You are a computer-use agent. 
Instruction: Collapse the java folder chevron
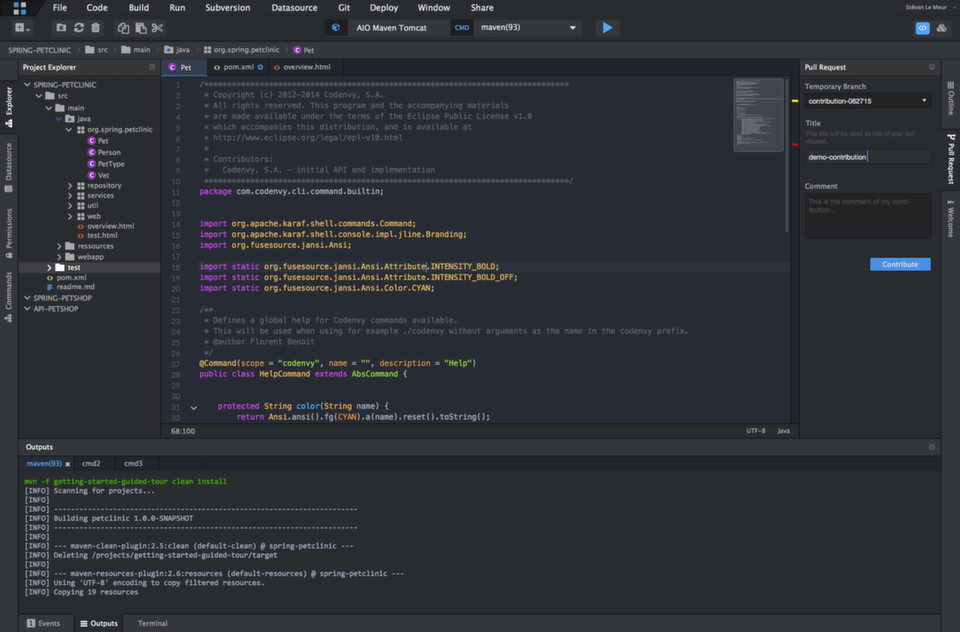59,119
